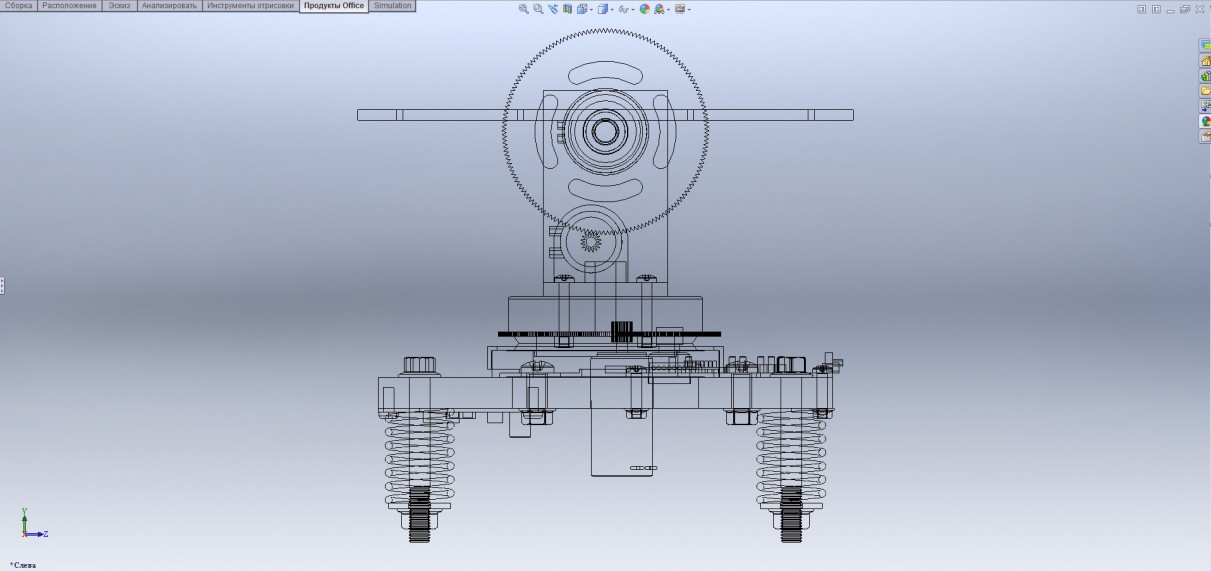Open the SolidWorks Resources task pane tab
This screenshot has height=571, width=1211.
click(x=1205, y=45)
